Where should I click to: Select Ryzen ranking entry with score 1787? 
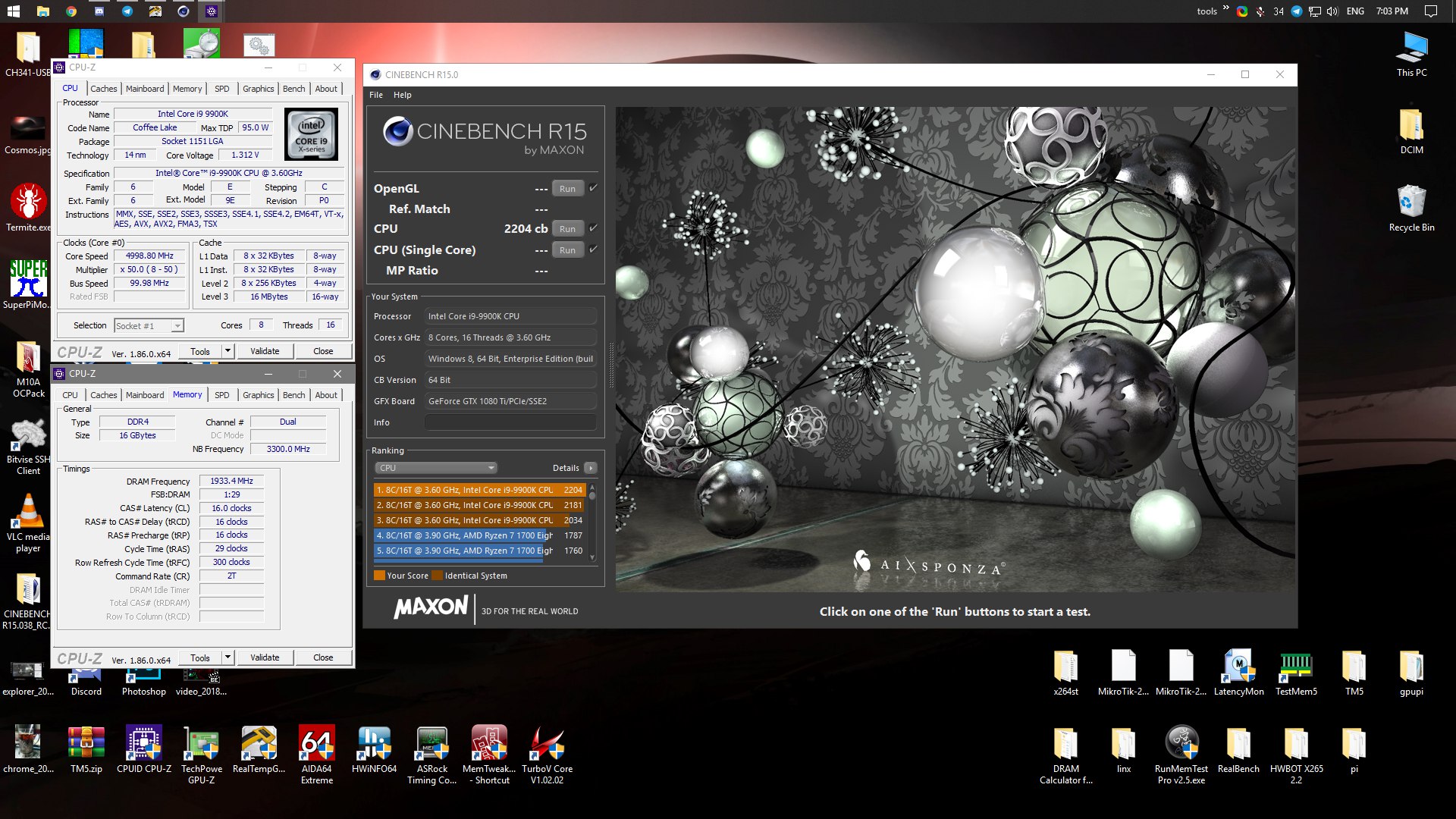tap(479, 535)
